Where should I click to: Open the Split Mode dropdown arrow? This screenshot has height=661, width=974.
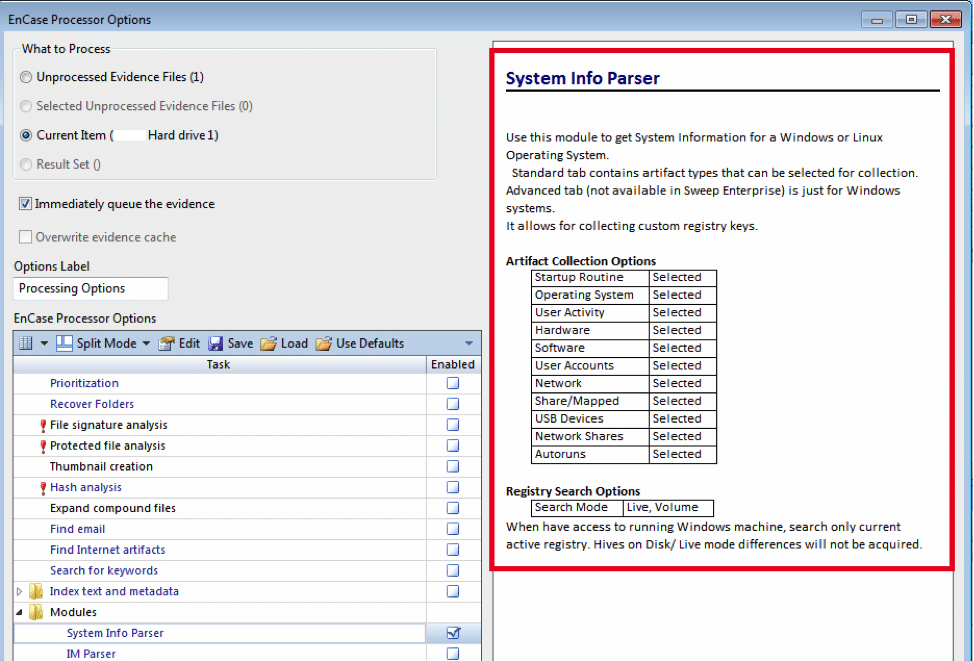coord(146,343)
